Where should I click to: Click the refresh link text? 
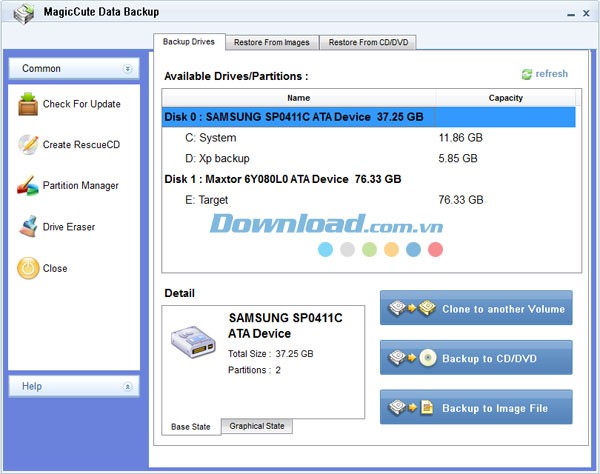551,74
